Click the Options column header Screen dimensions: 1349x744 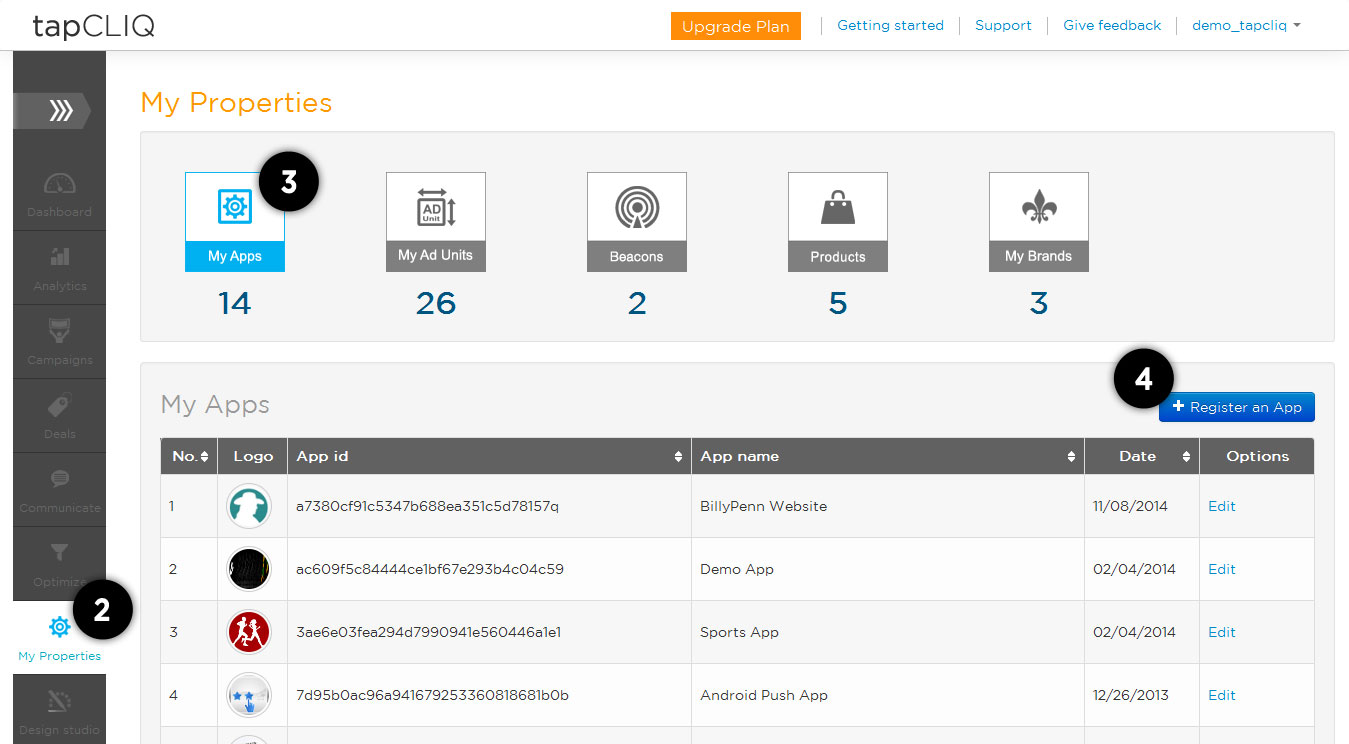(1257, 456)
